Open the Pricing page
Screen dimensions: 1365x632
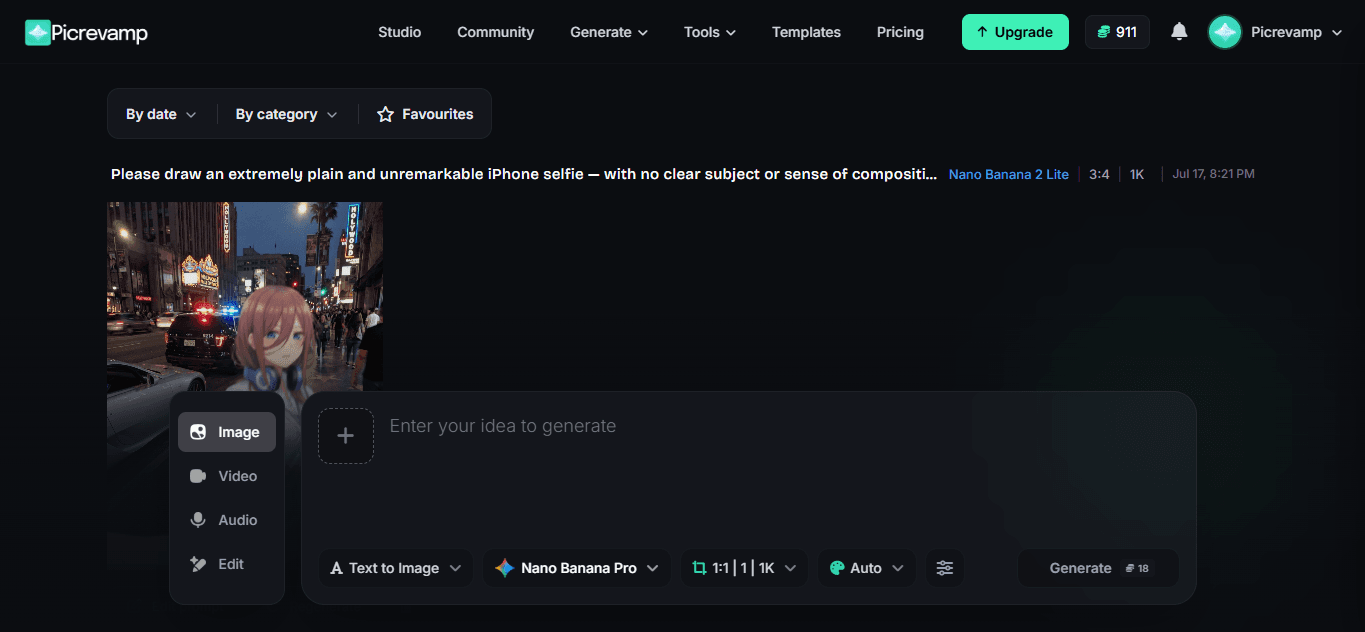click(x=900, y=32)
